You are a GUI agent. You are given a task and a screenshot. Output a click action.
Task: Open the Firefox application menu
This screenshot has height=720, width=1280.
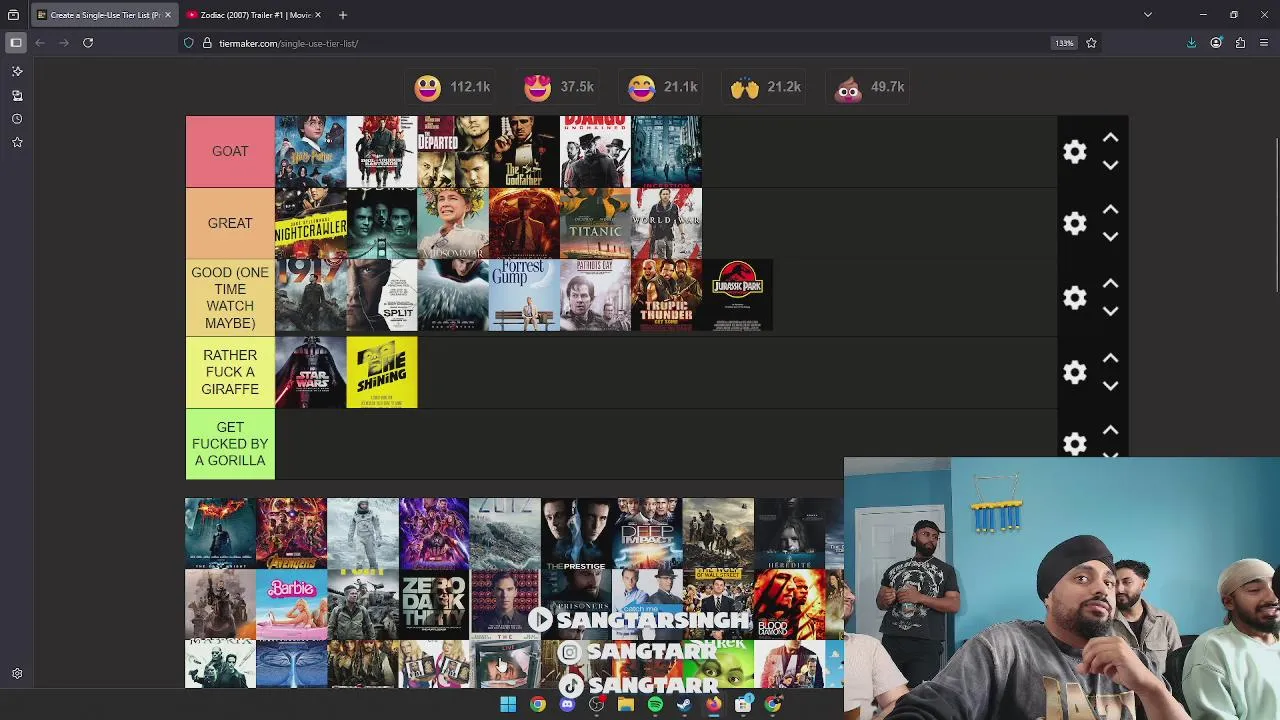point(1265,43)
